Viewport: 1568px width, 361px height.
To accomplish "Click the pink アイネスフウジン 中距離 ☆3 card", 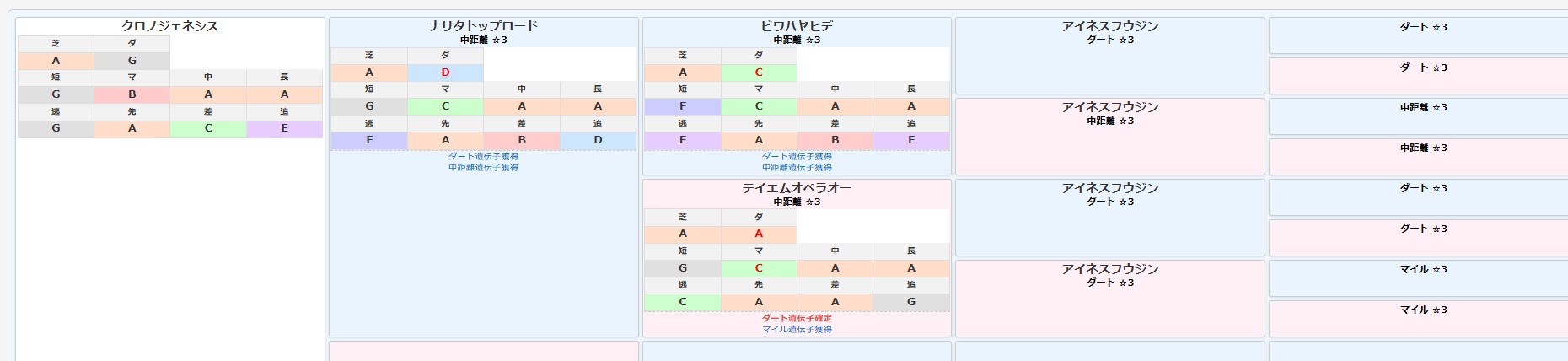I will pyautogui.click(x=1109, y=135).
